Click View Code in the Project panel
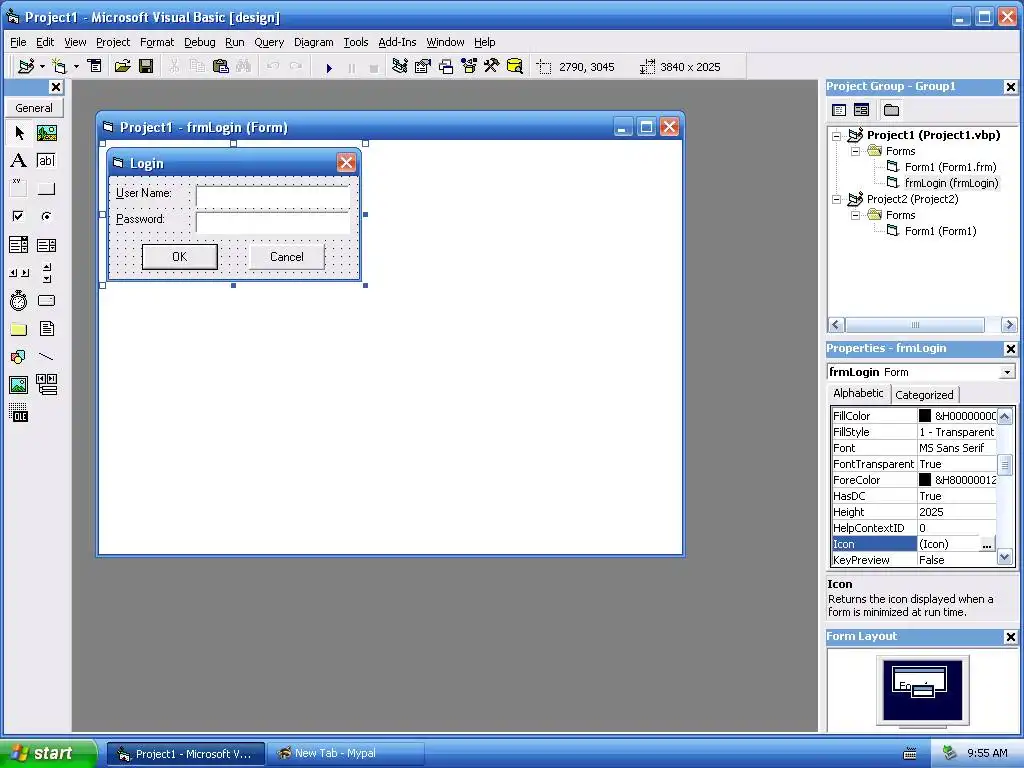Screen dimensions: 1024x768 [x=839, y=110]
